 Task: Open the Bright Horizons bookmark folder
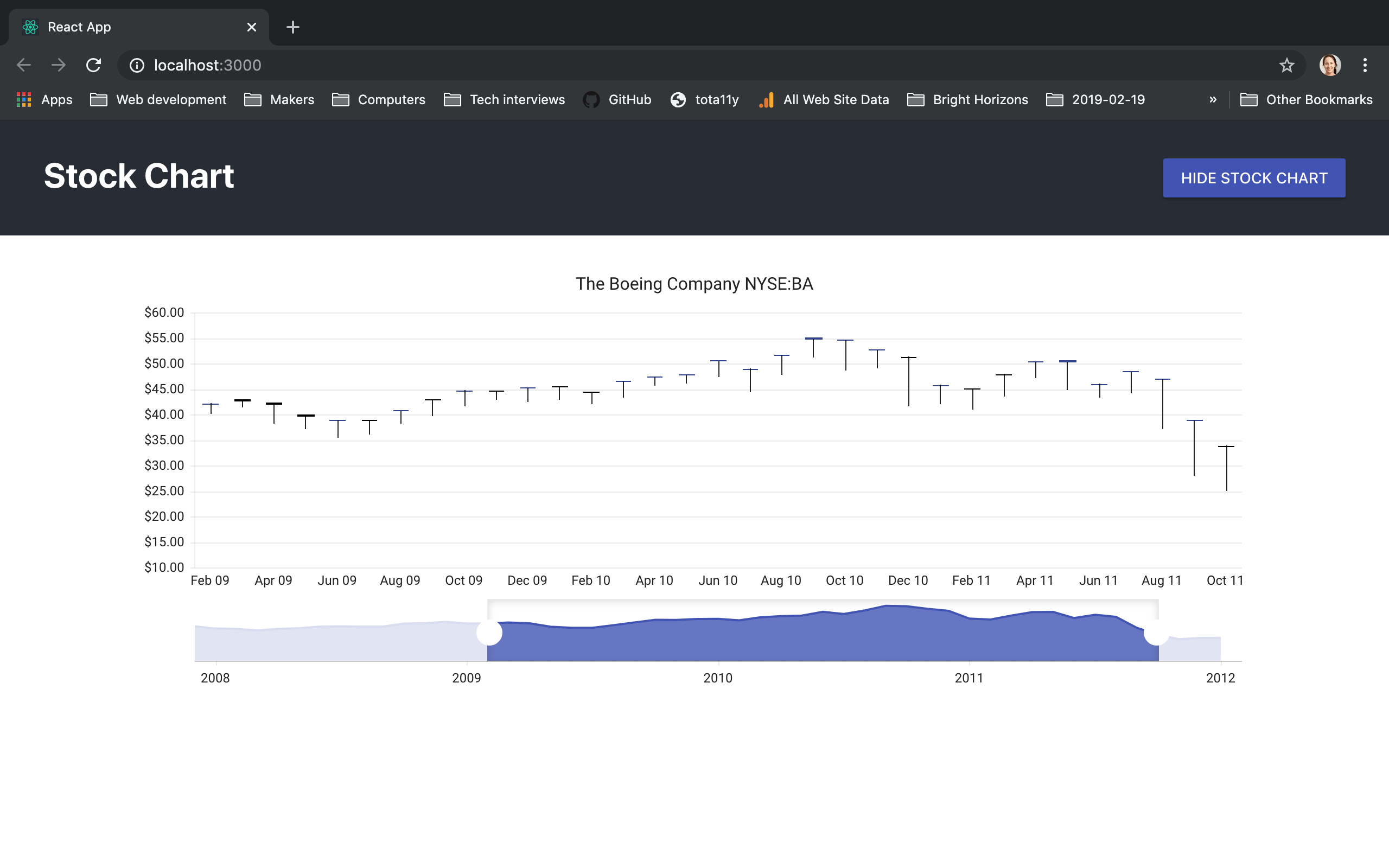point(968,100)
